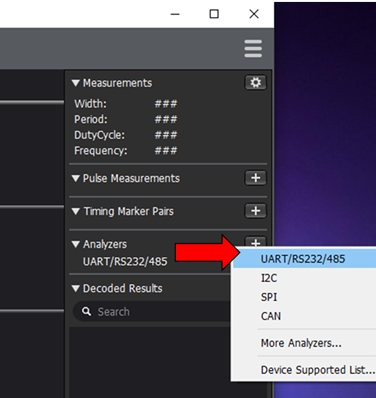
Task: Click the Analyzers plus button
Action: click(x=256, y=242)
